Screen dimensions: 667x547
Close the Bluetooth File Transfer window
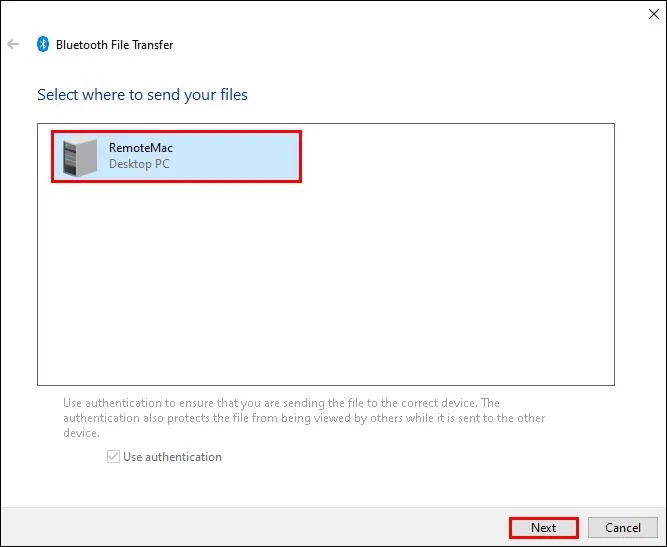click(653, 14)
